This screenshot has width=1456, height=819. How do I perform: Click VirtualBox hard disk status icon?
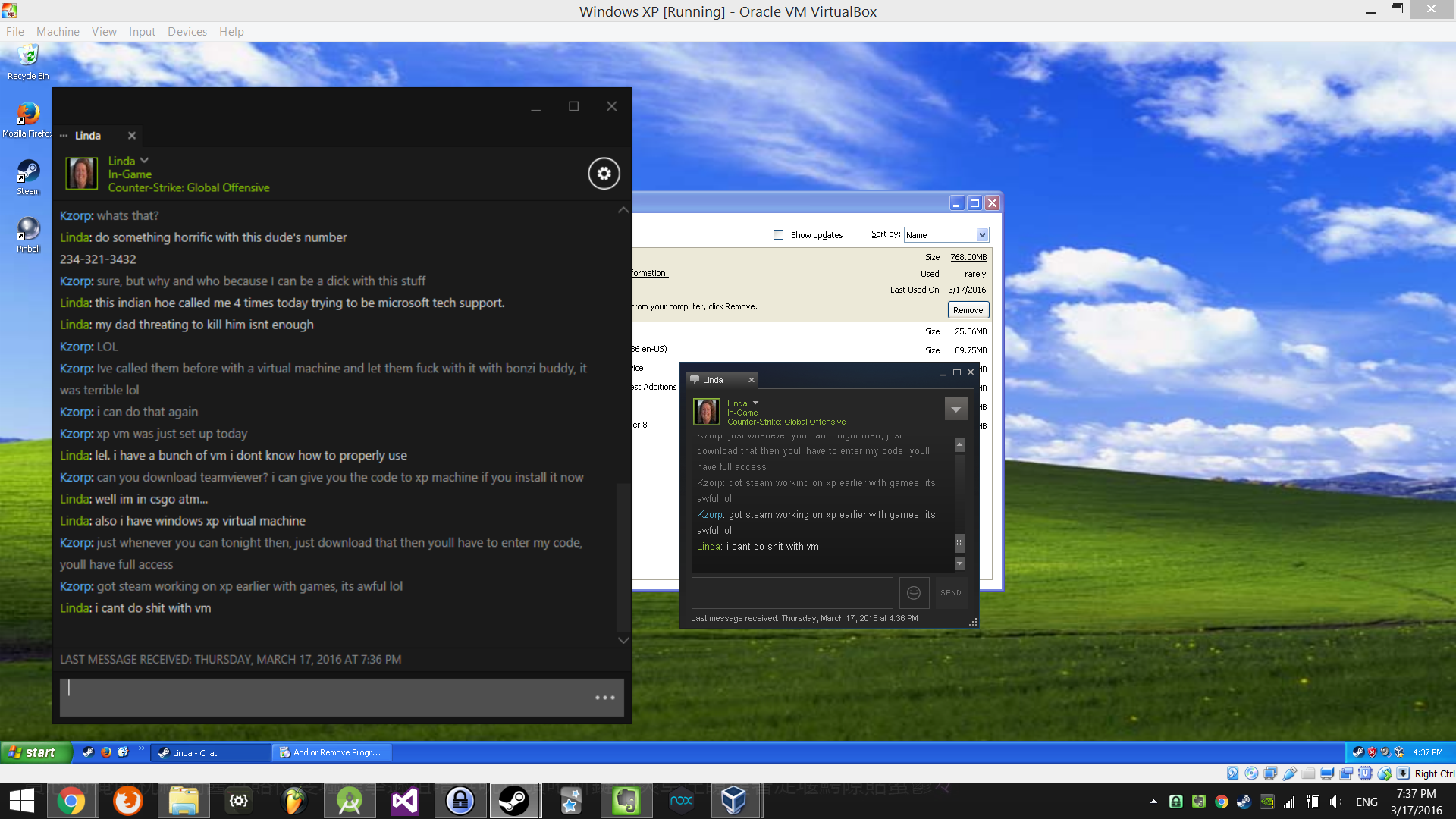1232,773
